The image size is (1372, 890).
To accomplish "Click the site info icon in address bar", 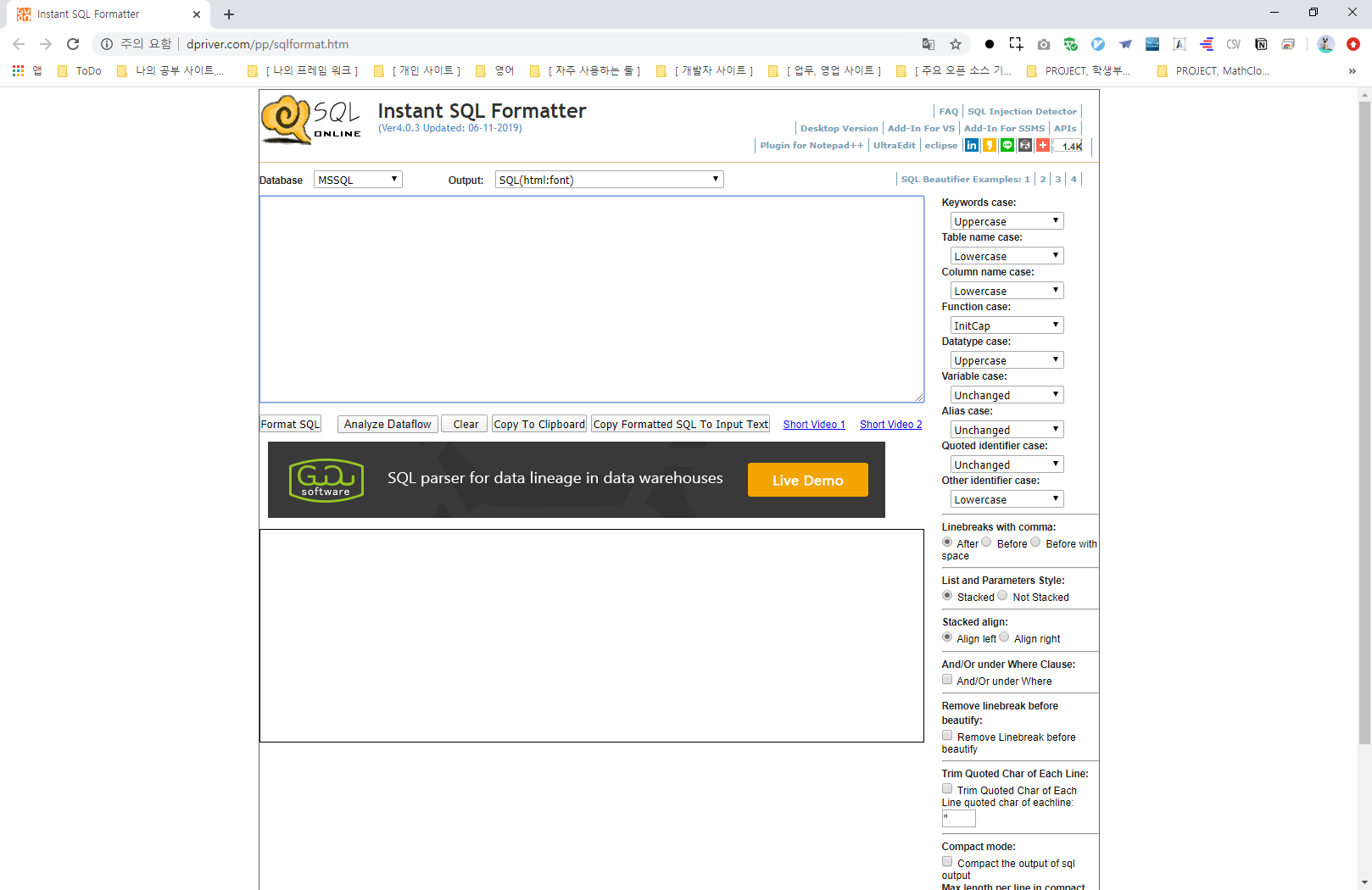I will tap(107, 44).
